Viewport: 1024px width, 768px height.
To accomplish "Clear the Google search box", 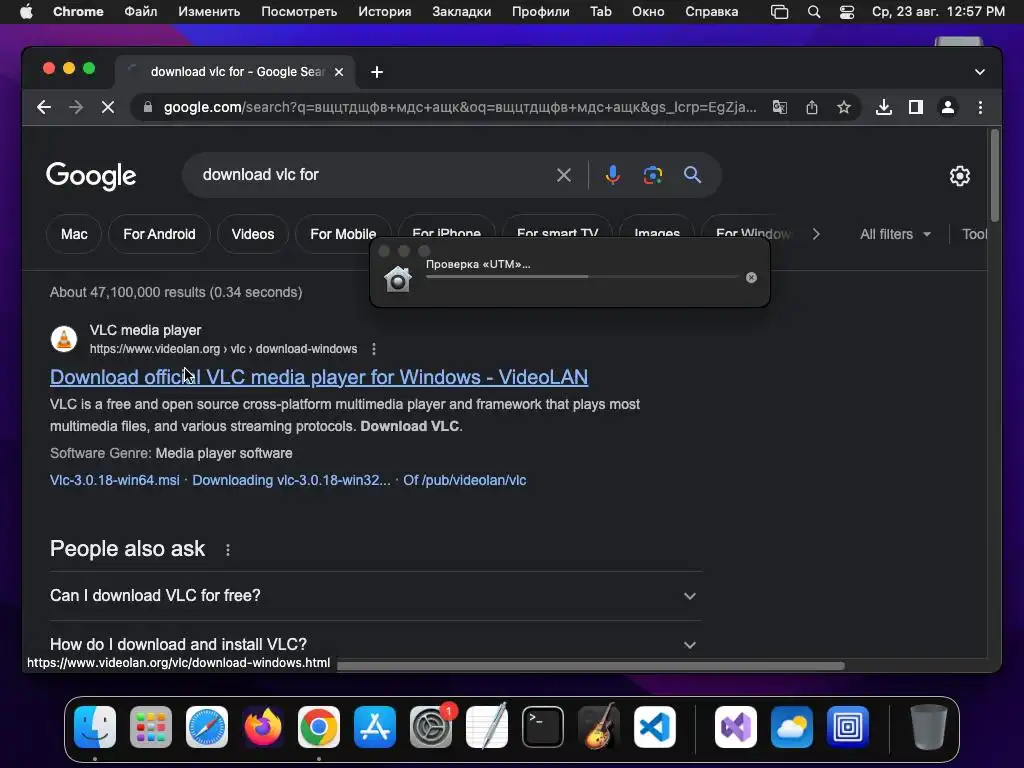I will coord(564,175).
